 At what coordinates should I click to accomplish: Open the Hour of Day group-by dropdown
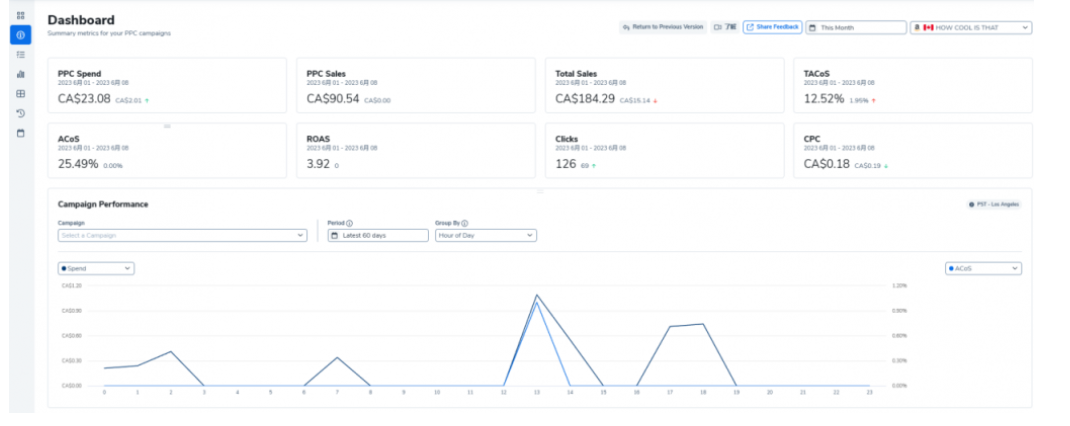tap(485, 235)
